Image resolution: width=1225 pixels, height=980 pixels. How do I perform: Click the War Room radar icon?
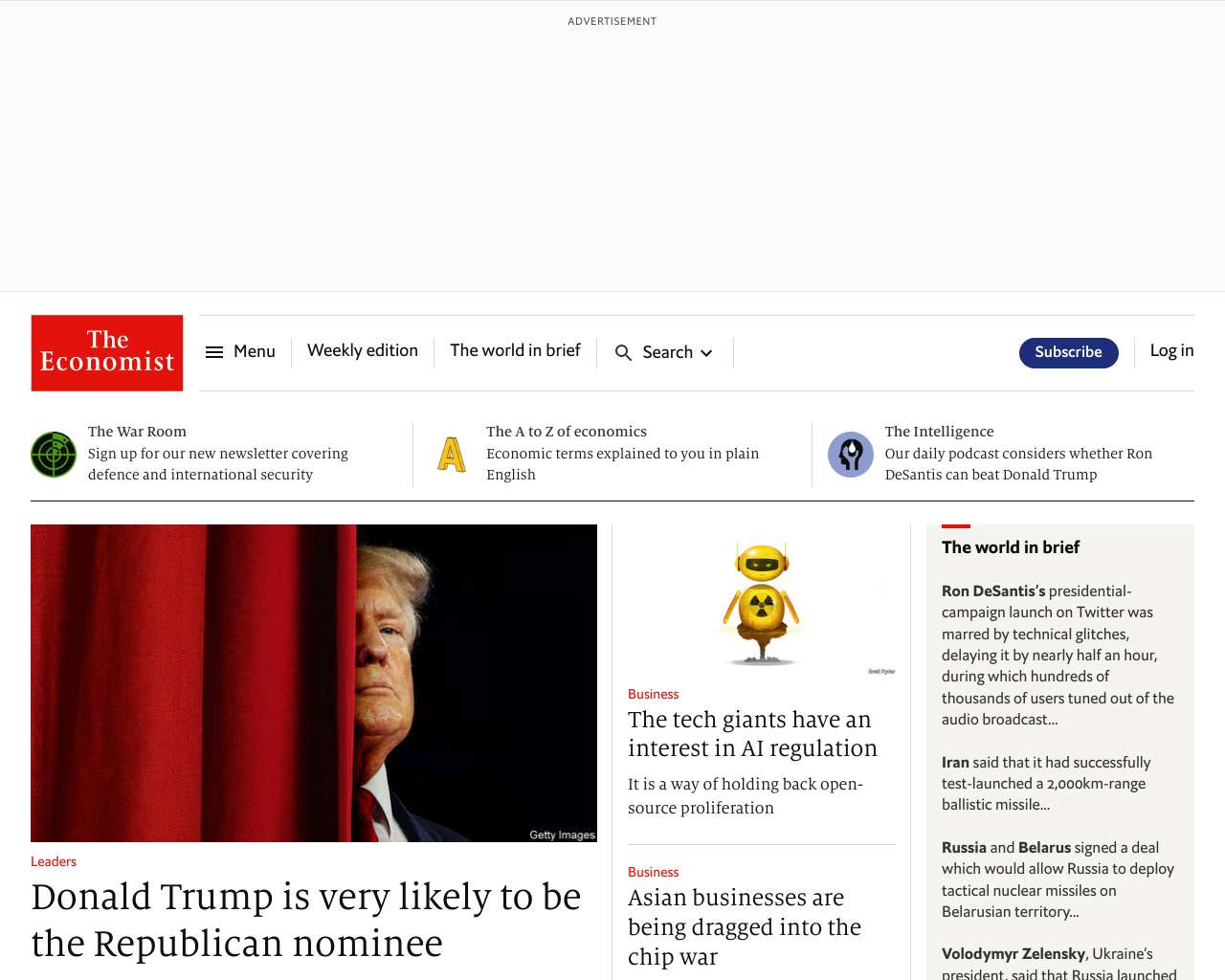click(x=54, y=455)
